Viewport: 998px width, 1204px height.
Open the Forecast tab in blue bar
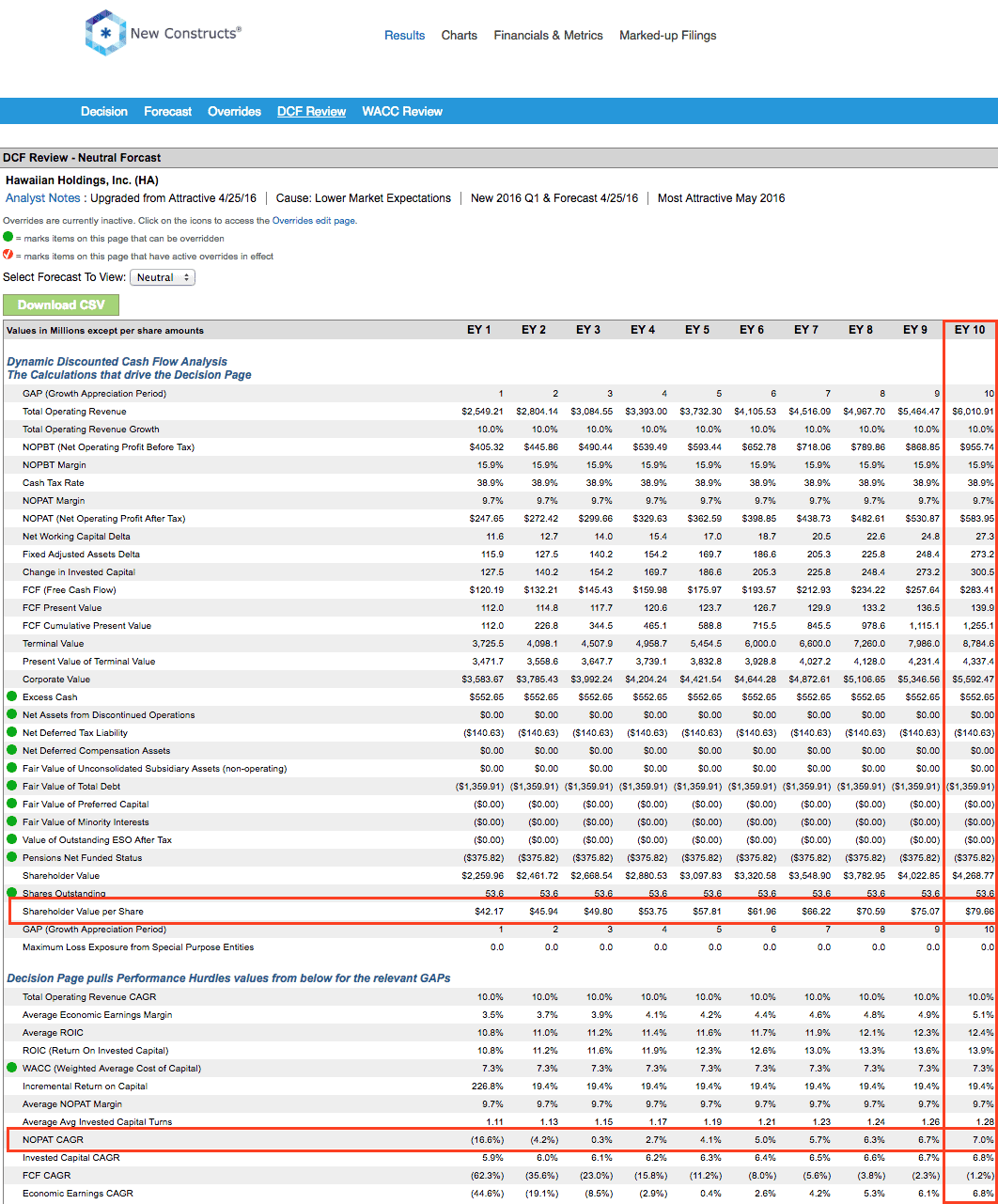(x=168, y=111)
